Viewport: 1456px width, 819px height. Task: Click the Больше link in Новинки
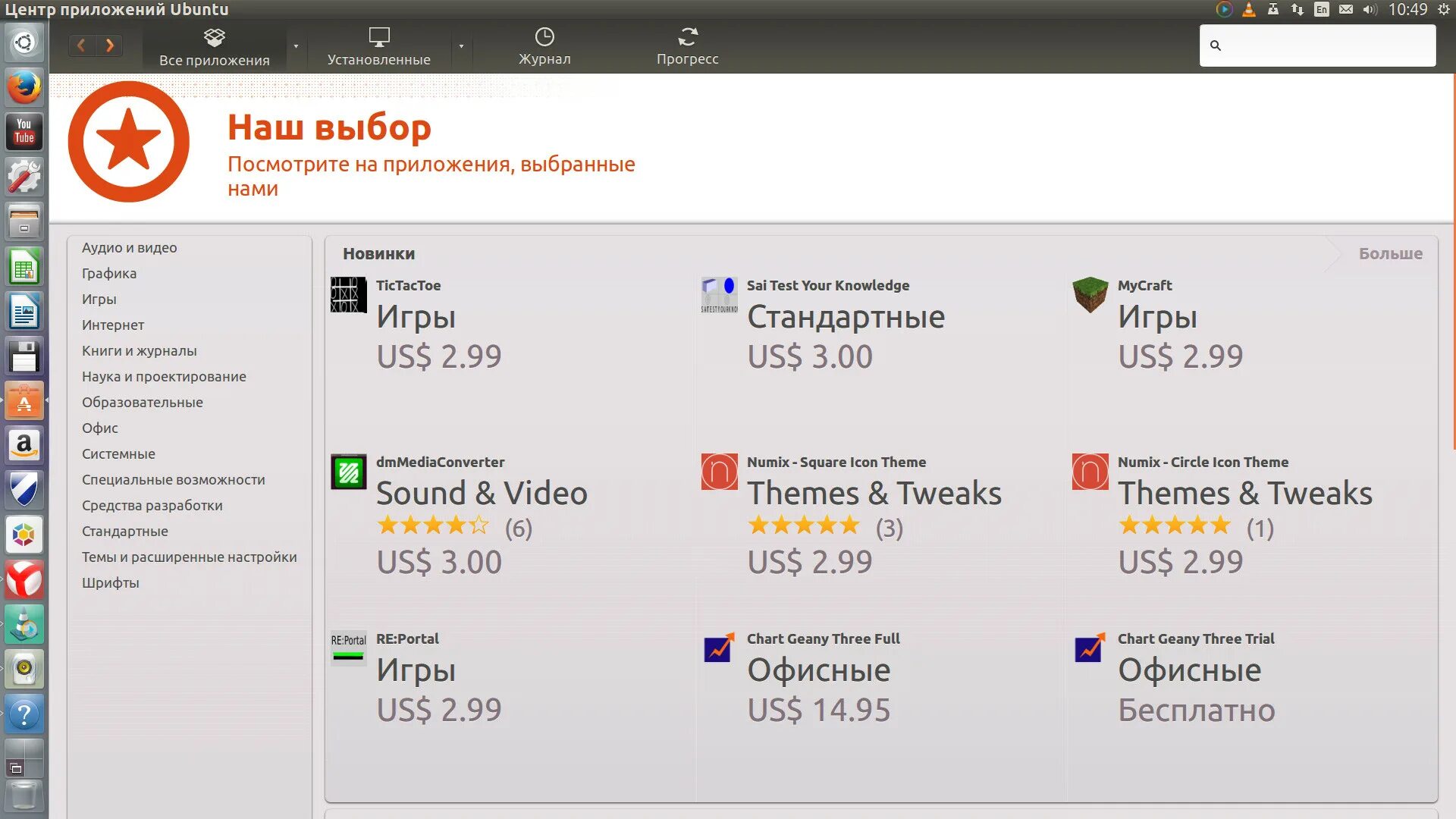point(1390,253)
